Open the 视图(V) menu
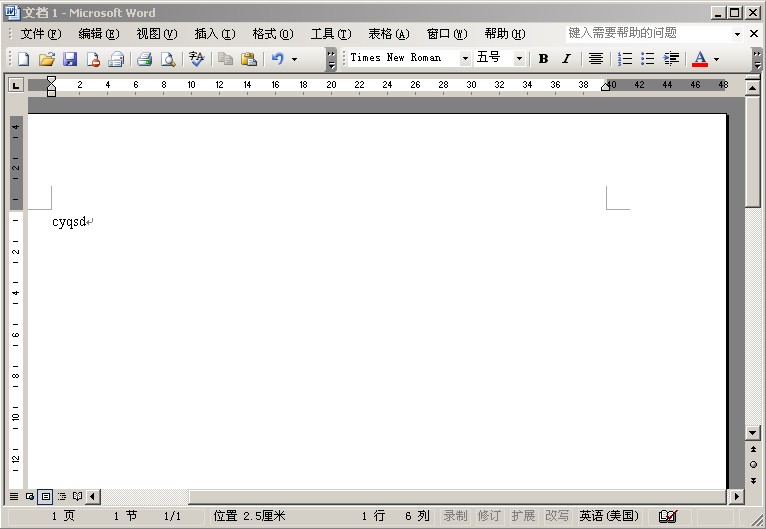Screen dimensions: 766x529 coord(157,34)
